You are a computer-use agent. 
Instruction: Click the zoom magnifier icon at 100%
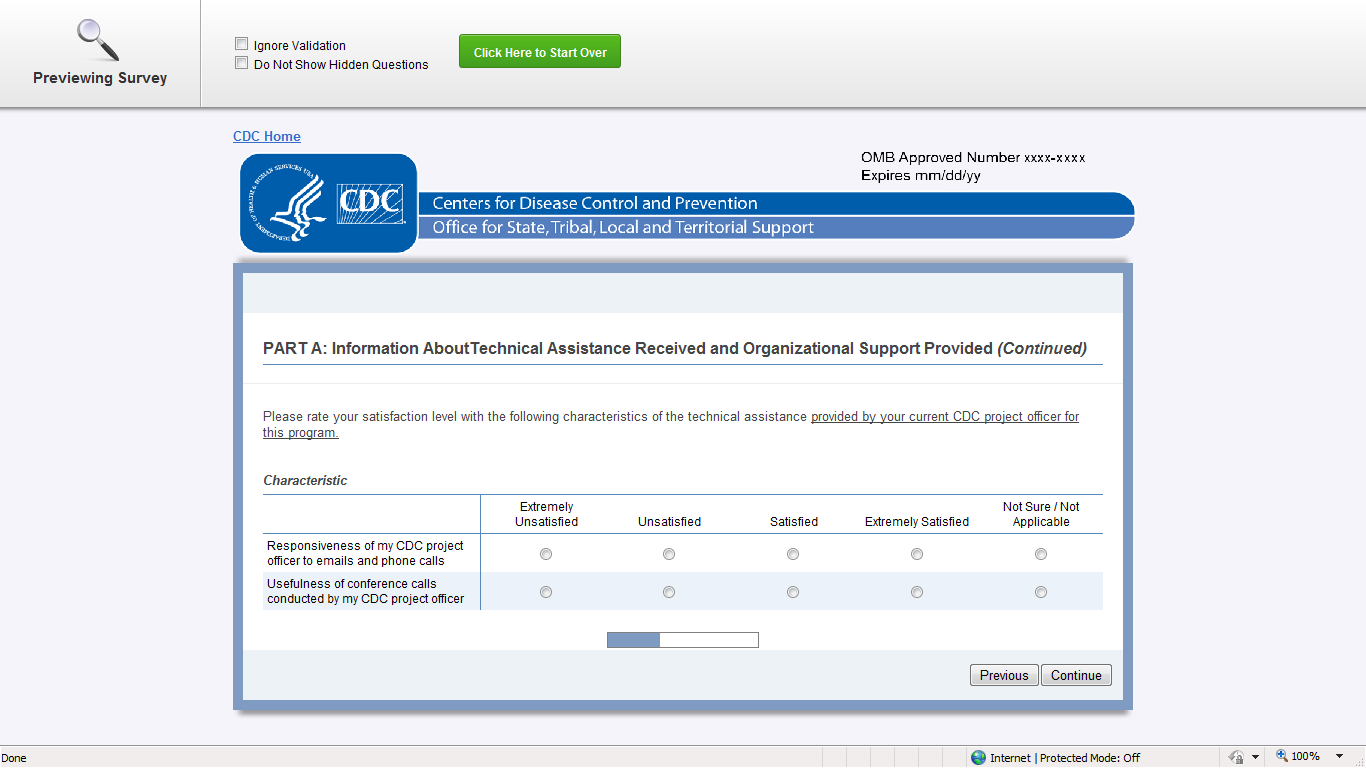[x=1281, y=757]
